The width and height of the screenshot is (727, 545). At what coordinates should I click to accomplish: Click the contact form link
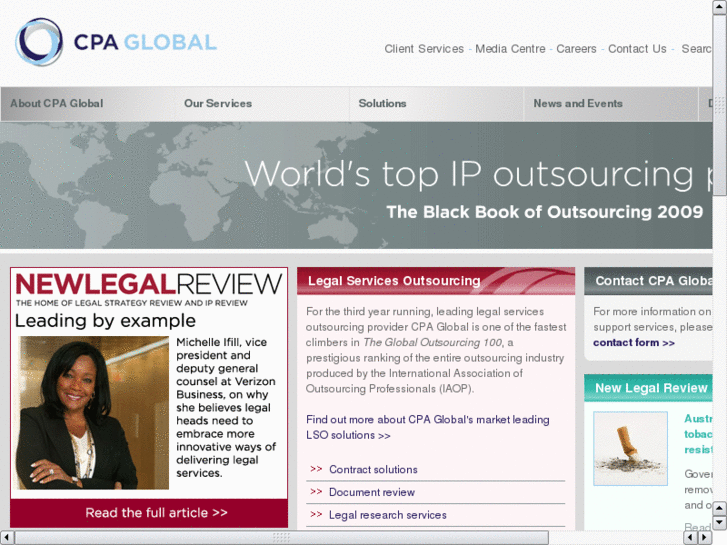pos(634,343)
